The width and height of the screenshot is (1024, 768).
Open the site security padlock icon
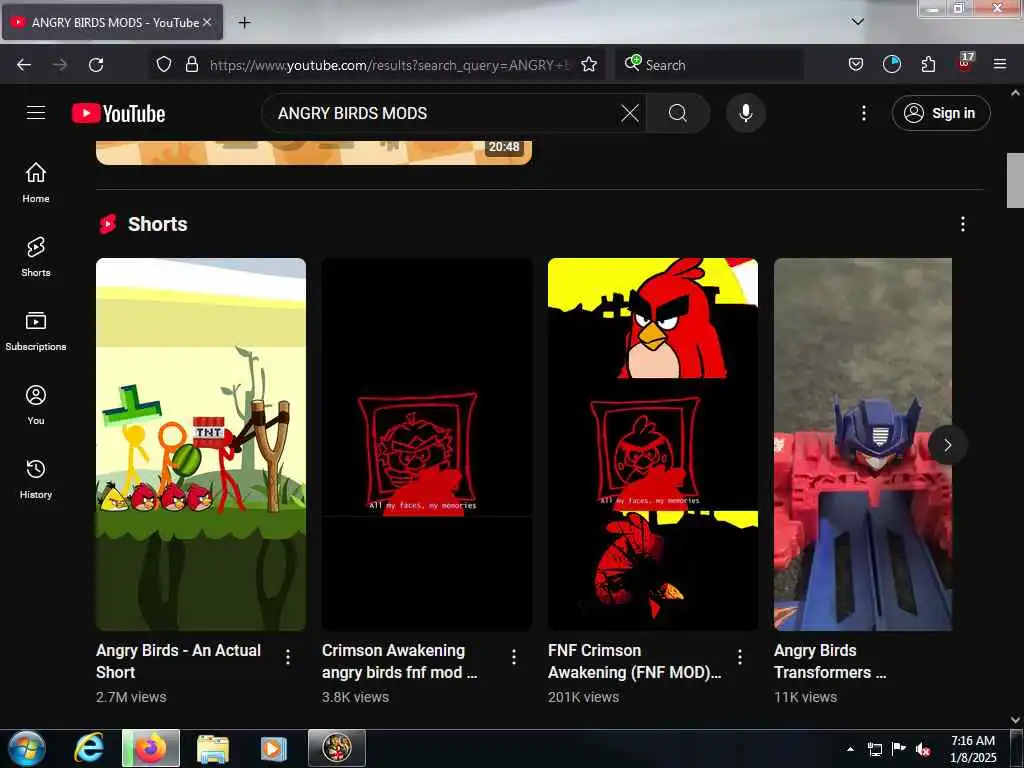(x=192, y=65)
